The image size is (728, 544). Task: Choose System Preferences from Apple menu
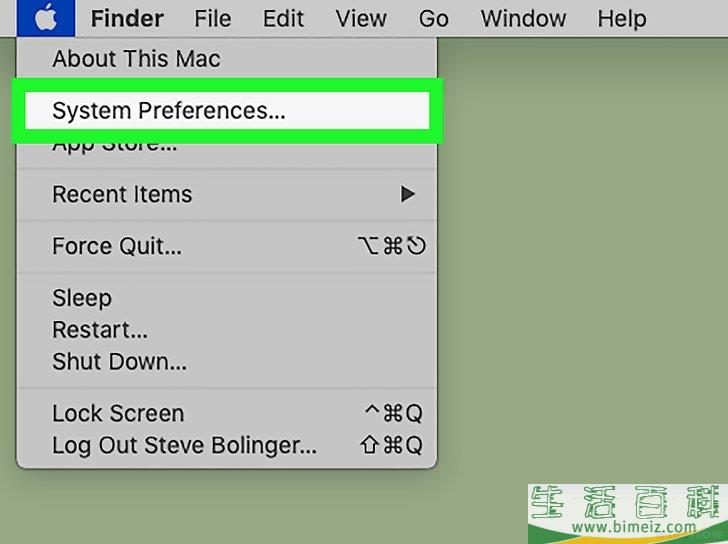tap(168, 110)
